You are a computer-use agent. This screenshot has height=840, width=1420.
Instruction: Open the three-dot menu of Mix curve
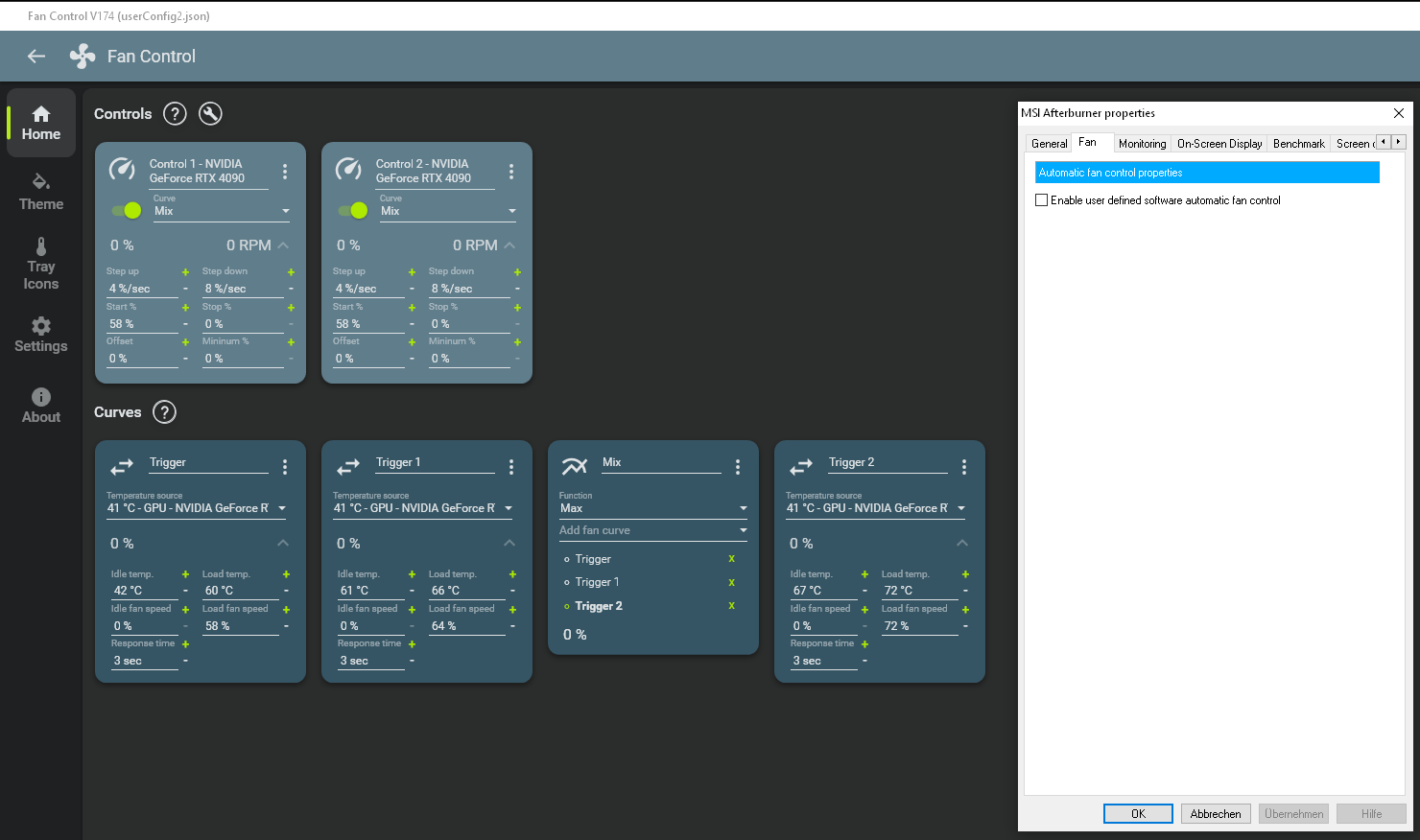(x=738, y=467)
